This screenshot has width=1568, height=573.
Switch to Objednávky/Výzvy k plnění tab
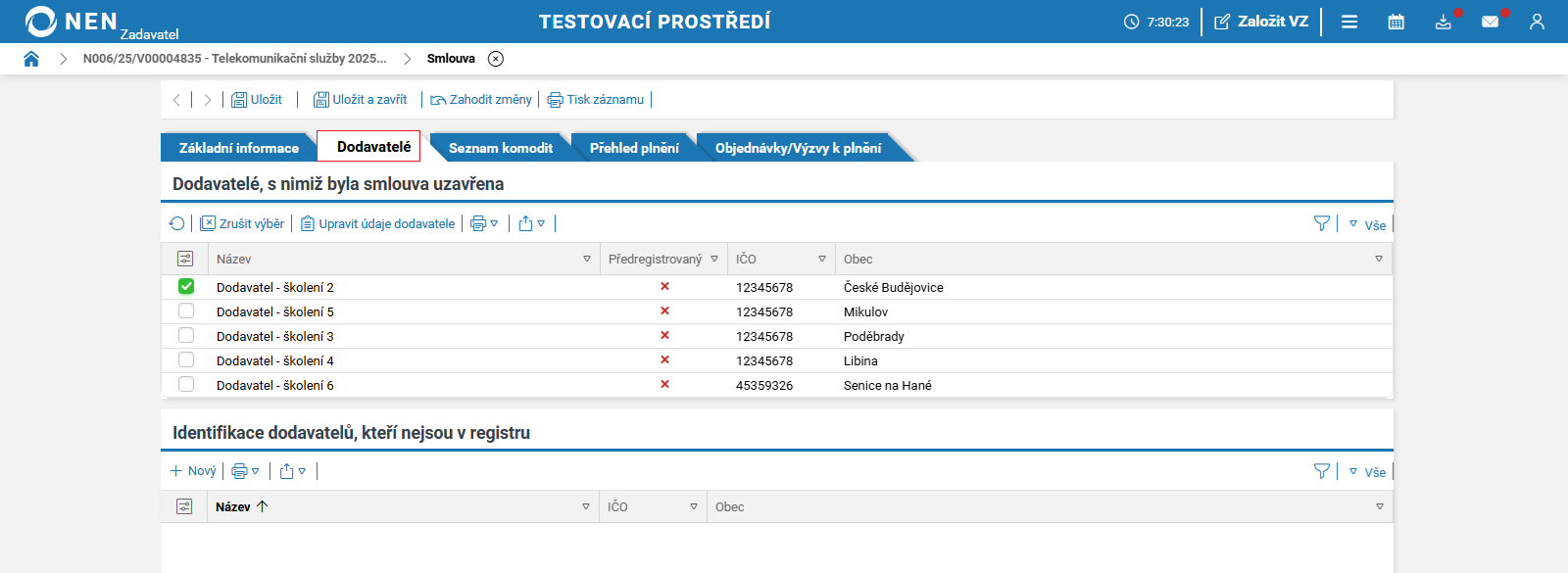798,148
